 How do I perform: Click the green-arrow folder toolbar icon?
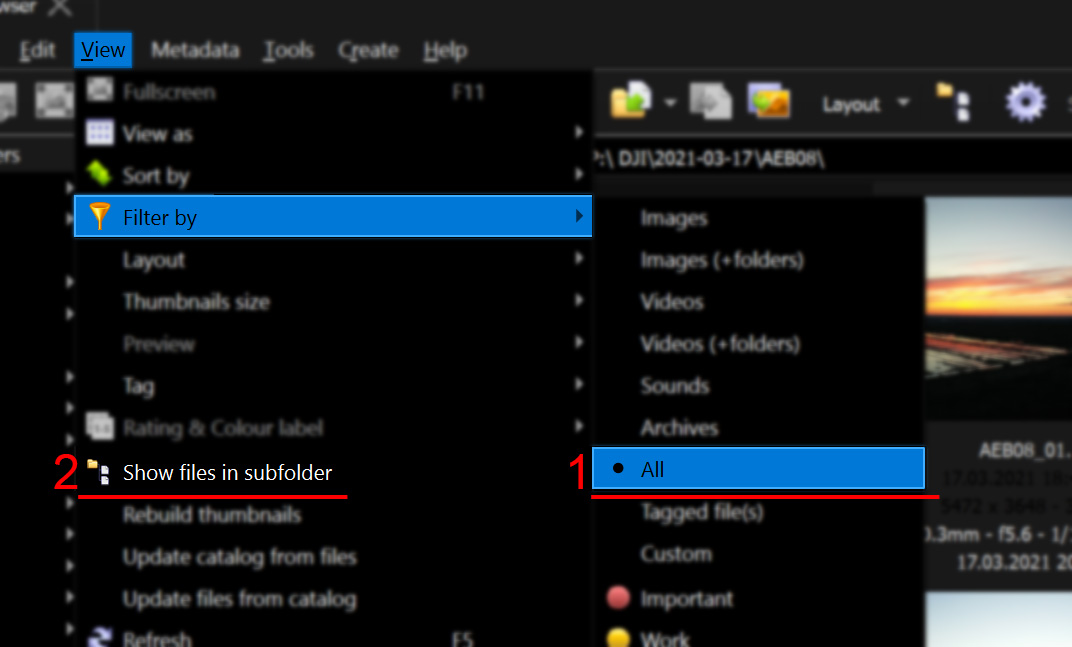click(x=632, y=101)
